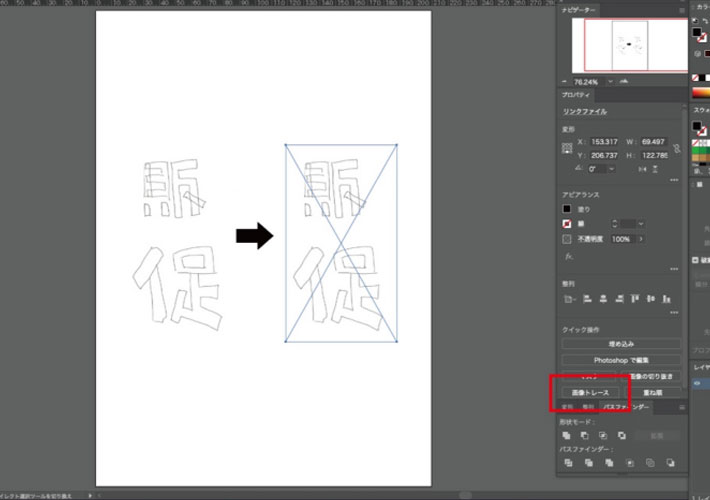Click the 埋め込み (Embed) button
The height and width of the screenshot is (500, 710).
pos(620,344)
